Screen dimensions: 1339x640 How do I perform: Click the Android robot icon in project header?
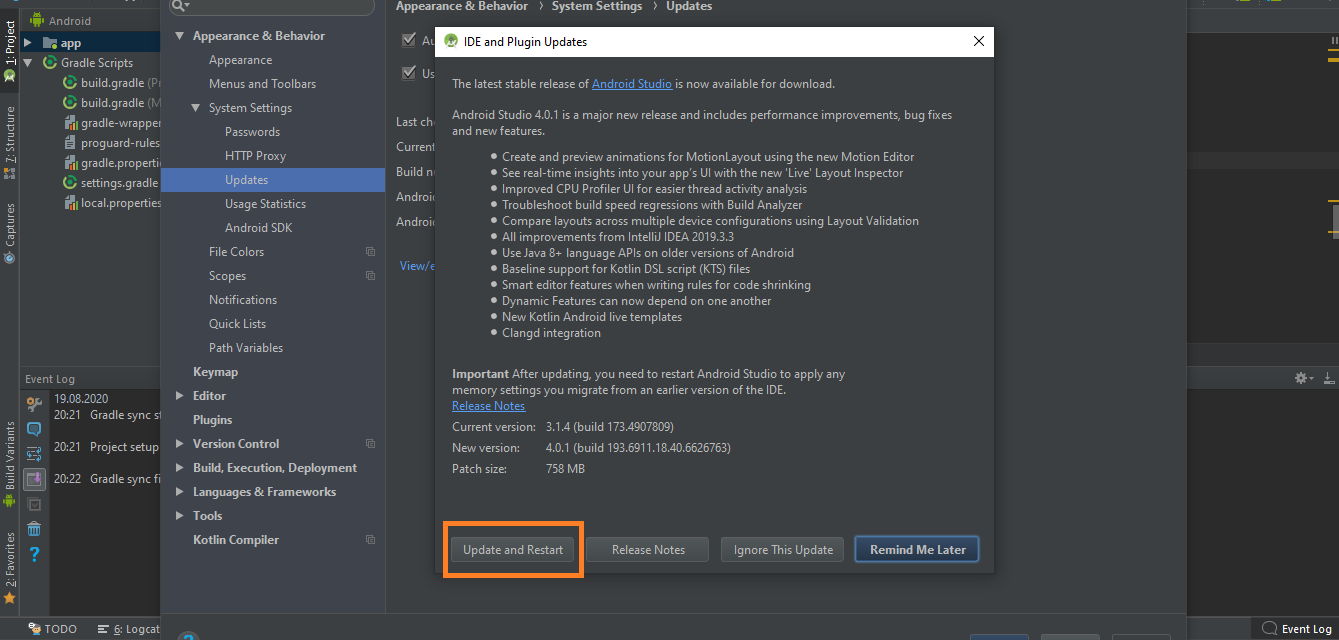point(37,20)
